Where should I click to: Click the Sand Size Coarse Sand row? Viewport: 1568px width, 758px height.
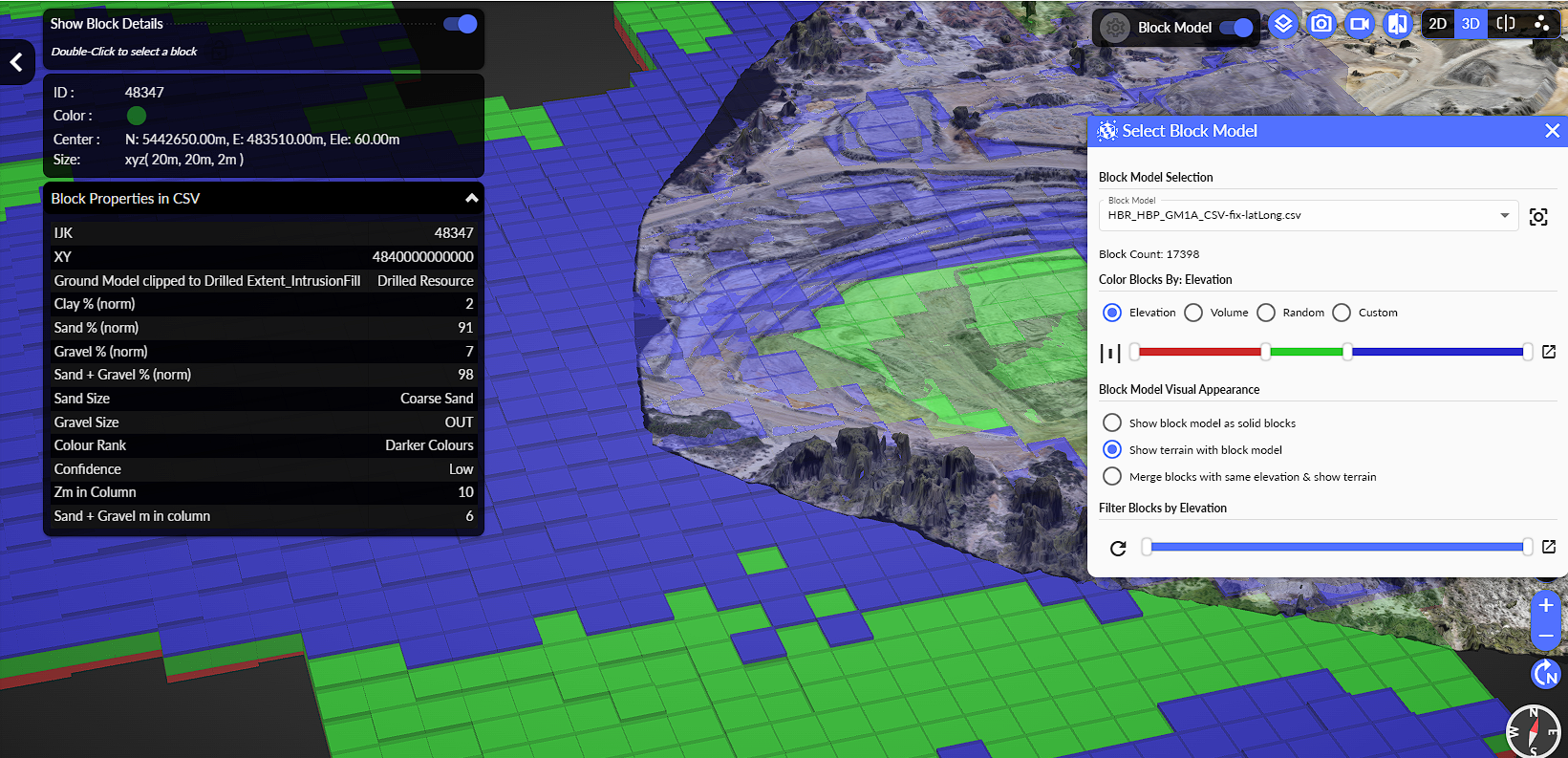264,399
